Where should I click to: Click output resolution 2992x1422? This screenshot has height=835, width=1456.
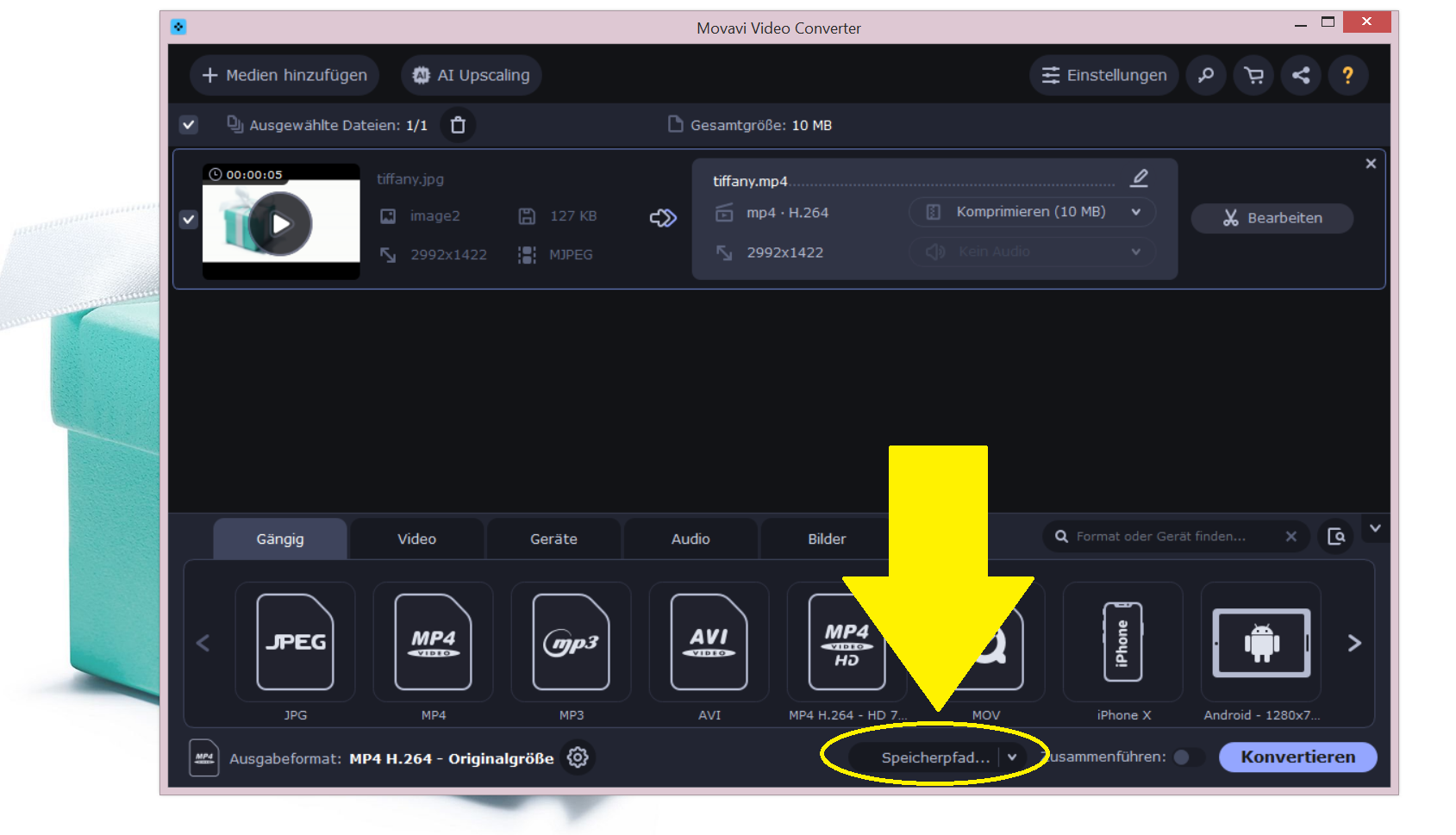(x=784, y=252)
